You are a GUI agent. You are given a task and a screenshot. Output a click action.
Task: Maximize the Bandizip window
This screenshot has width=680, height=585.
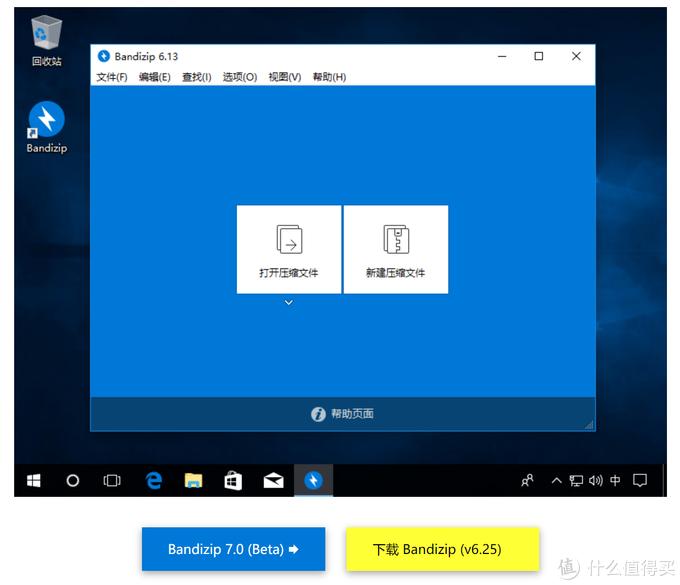coord(539,56)
